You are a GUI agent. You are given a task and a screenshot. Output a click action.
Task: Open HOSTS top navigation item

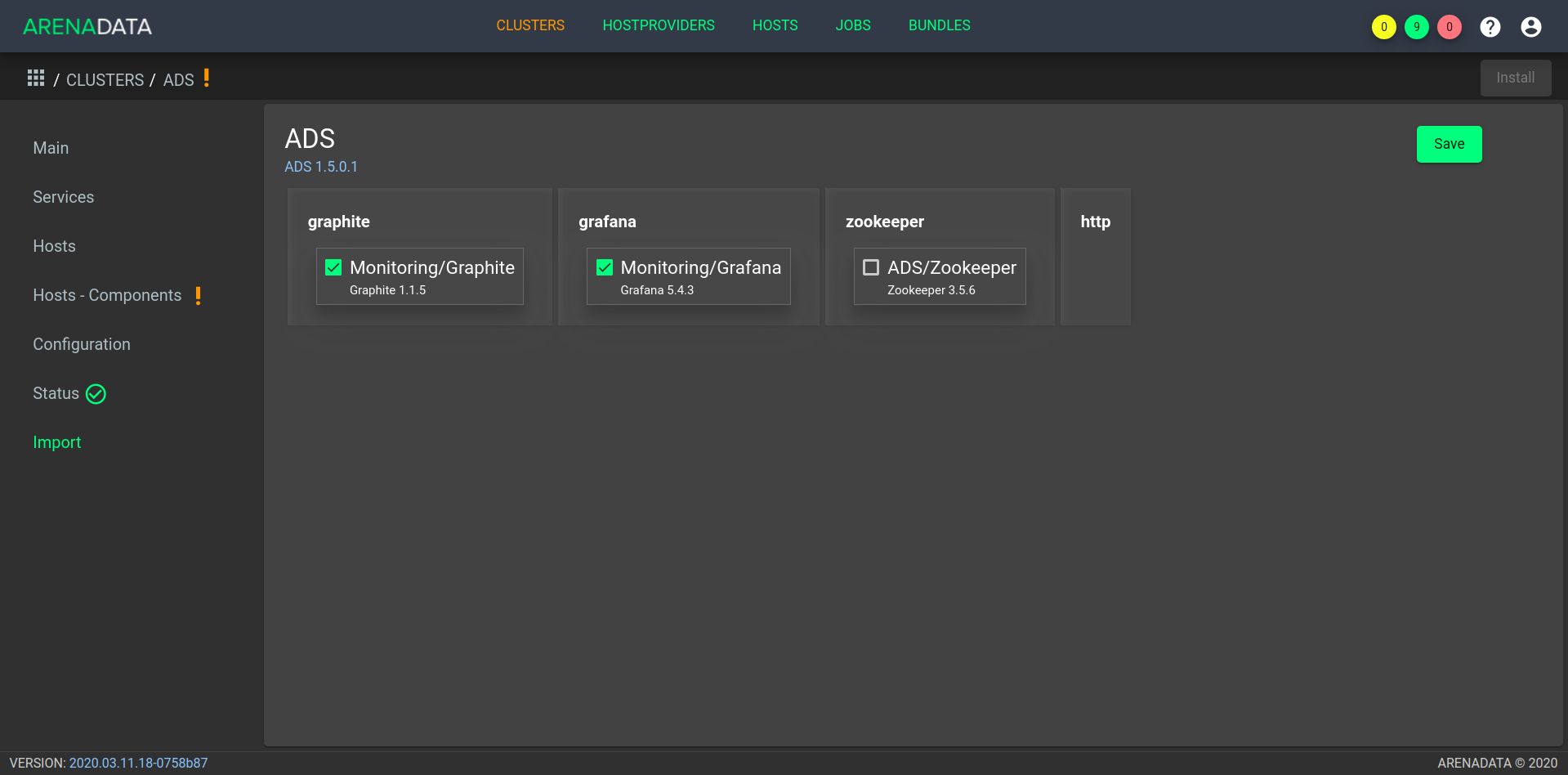[x=775, y=25]
